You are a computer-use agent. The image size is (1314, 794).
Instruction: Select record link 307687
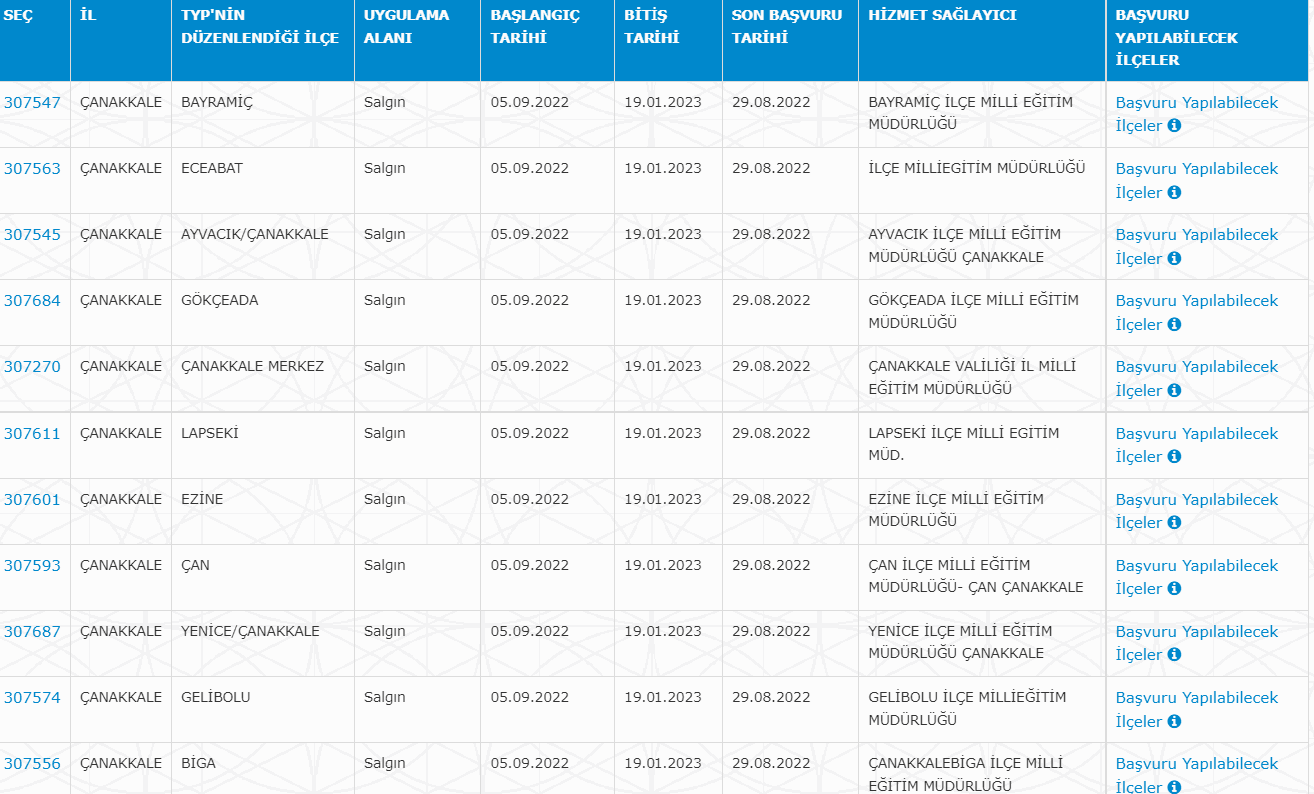pos(32,631)
